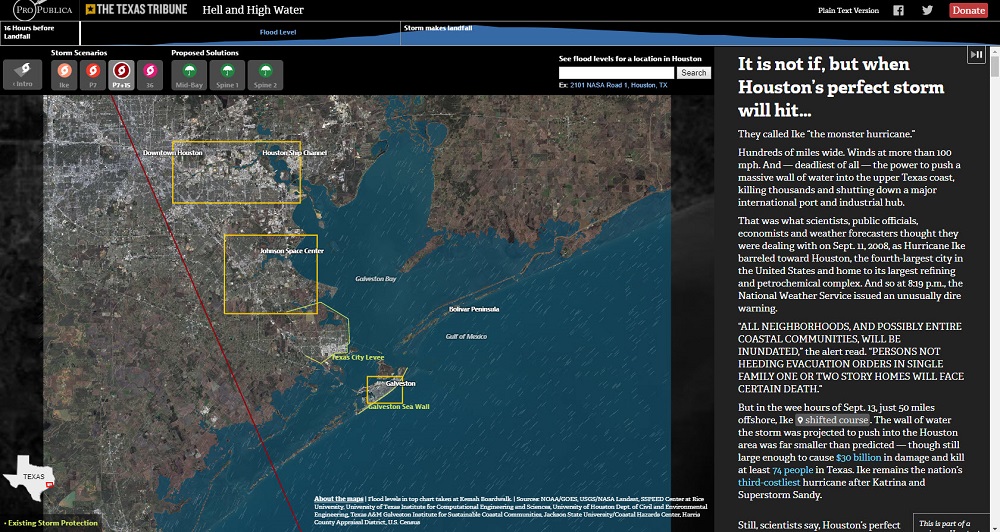Focus the Houston location search field
The height and width of the screenshot is (532, 1000).
click(616, 73)
